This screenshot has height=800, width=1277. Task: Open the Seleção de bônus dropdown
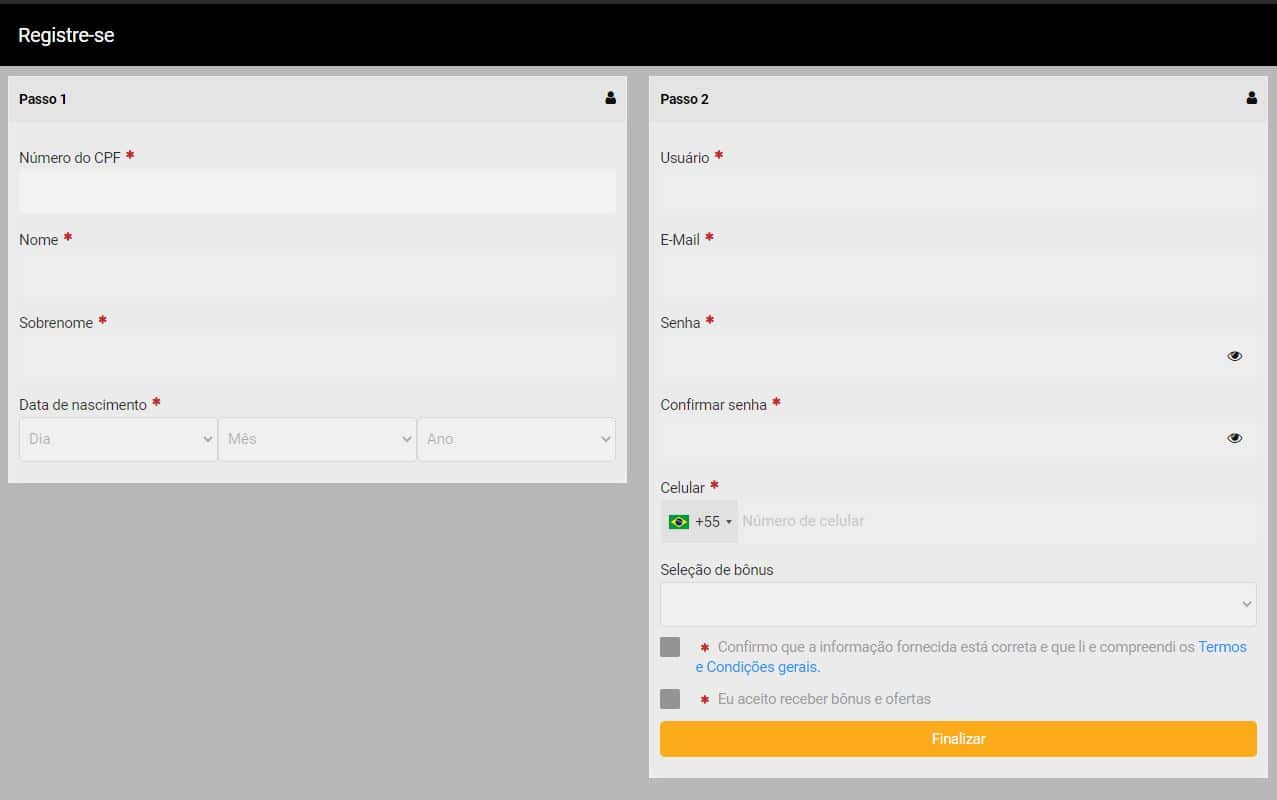958,604
